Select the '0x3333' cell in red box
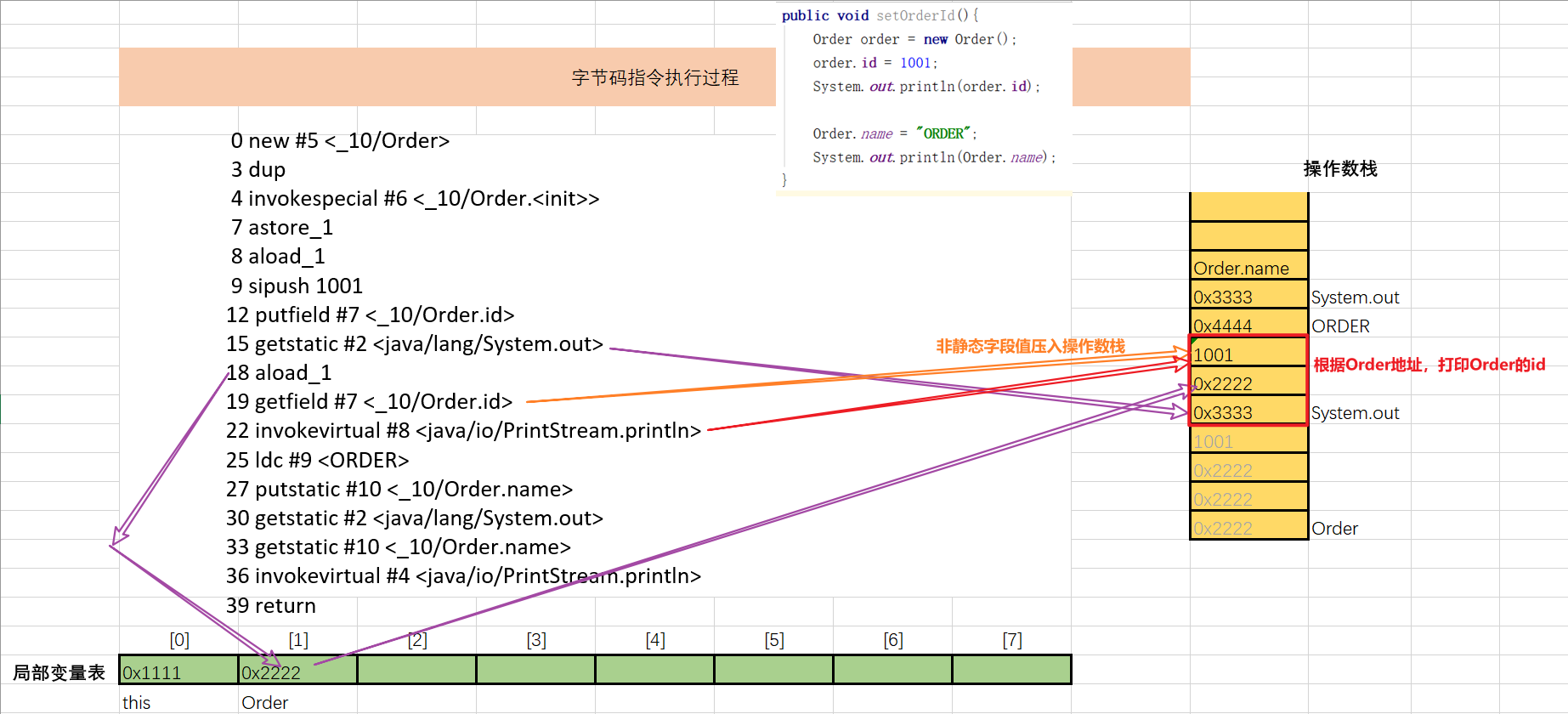This screenshot has height=714, width=1568. tap(1248, 412)
